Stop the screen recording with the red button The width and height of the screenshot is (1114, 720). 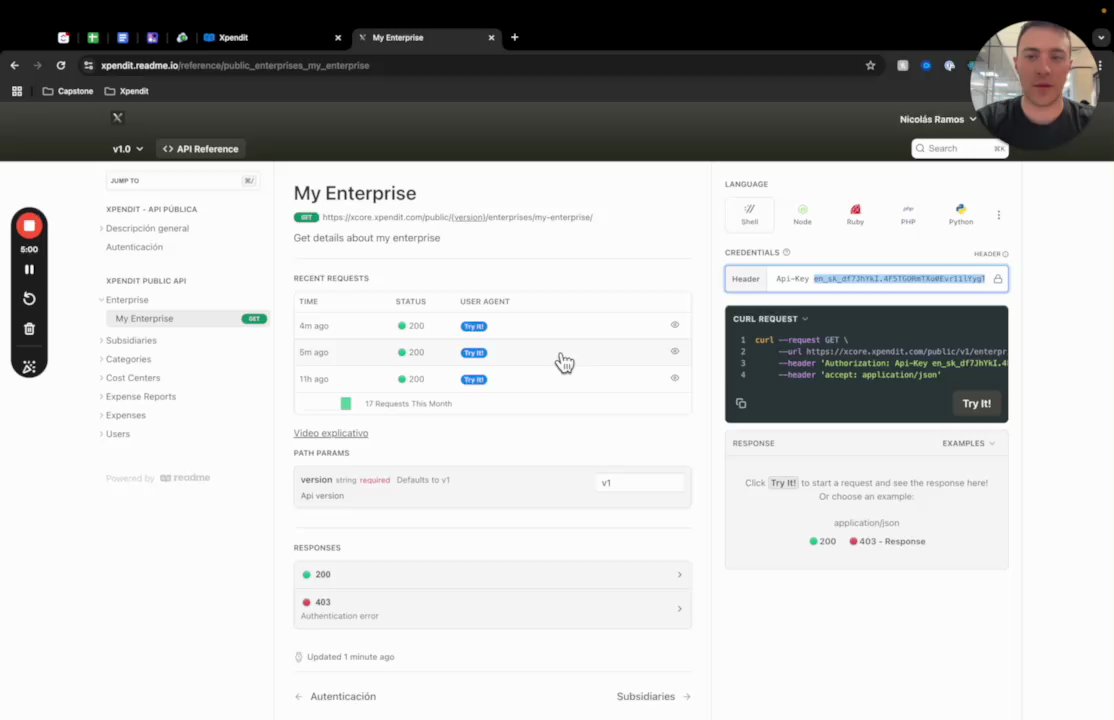click(29, 226)
